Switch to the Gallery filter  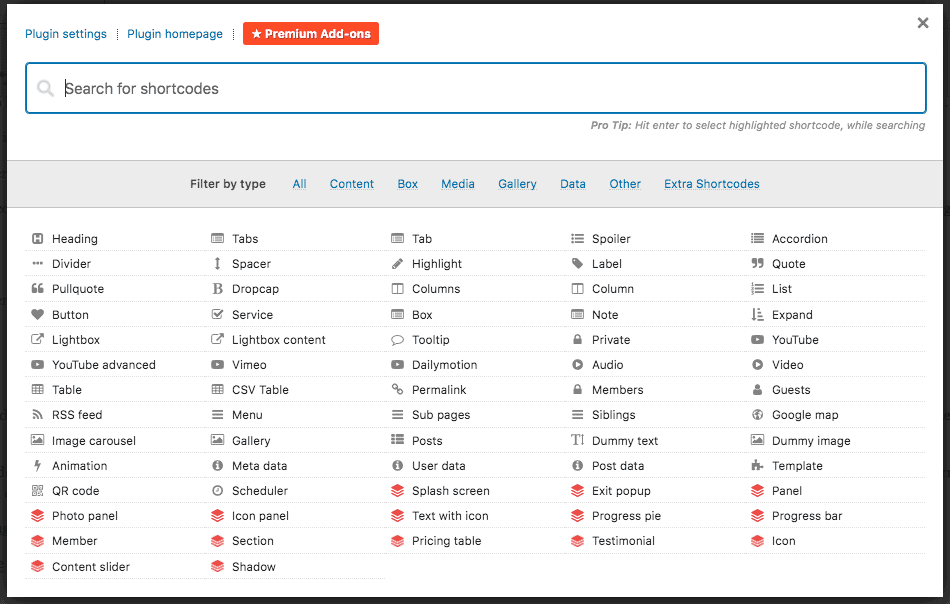(517, 184)
